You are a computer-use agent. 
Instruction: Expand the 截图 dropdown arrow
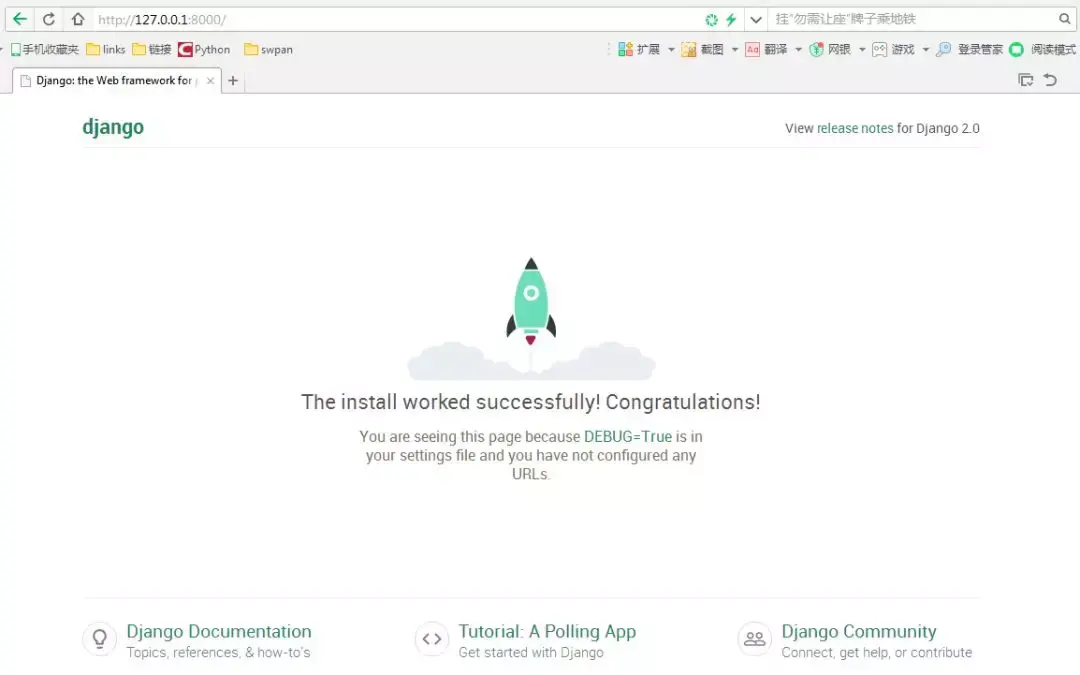pos(735,50)
